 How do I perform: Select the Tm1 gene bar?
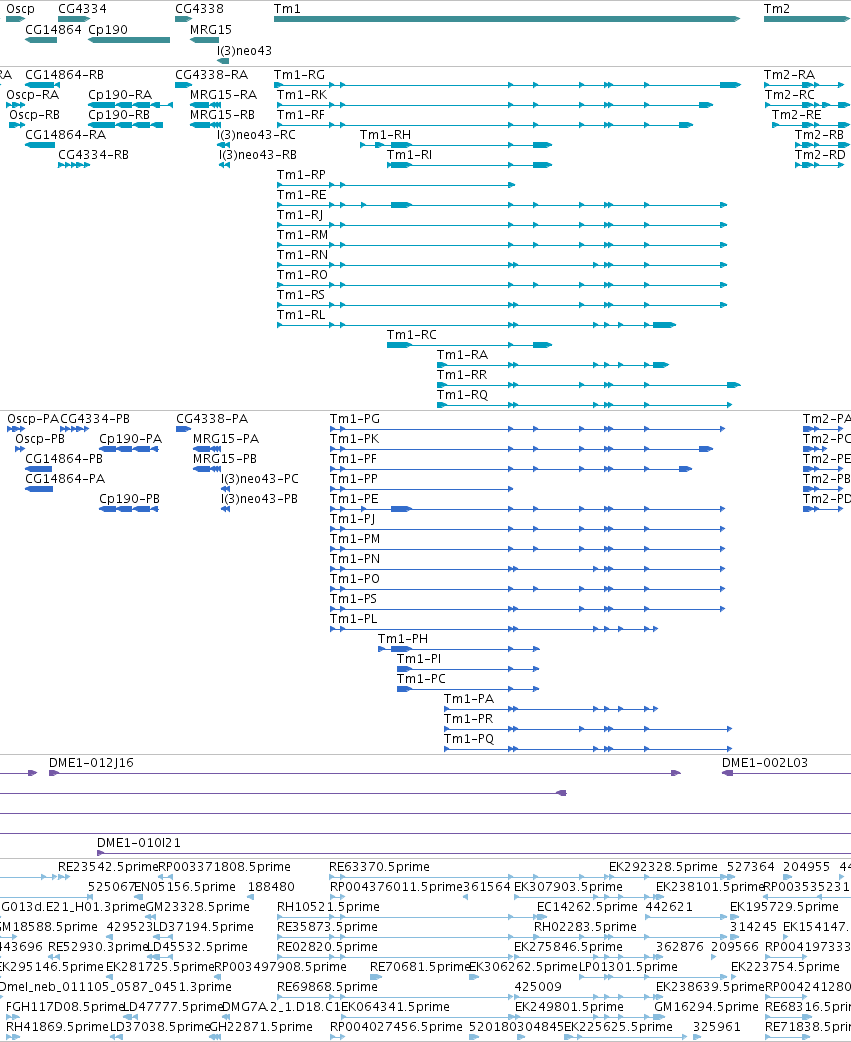tap(507, 19)
